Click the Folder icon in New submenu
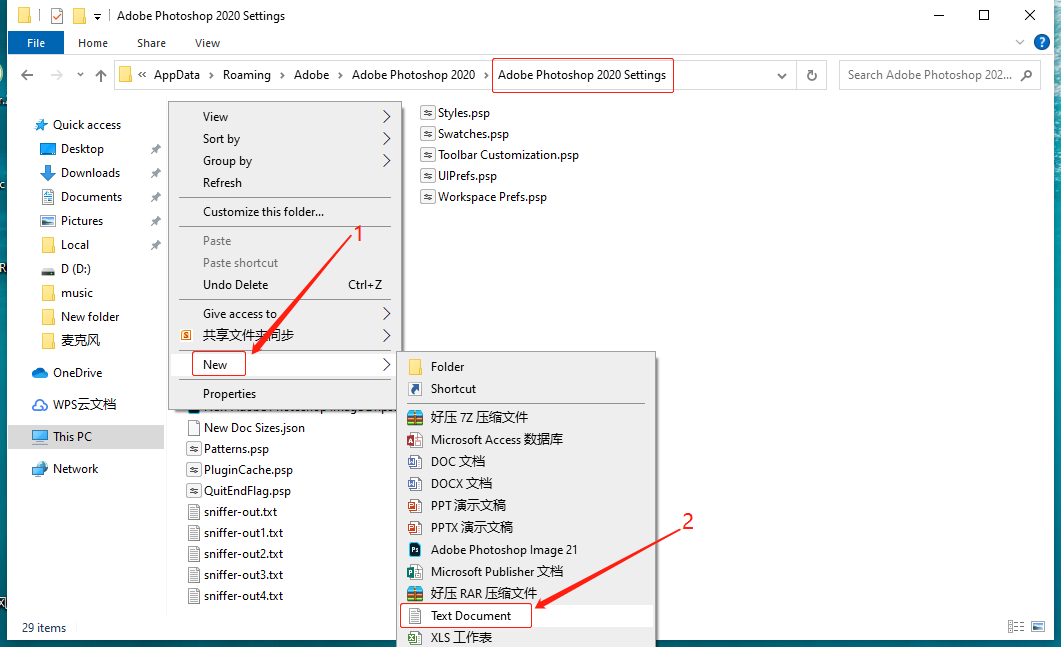The image size is (1061, 647). pos(415,367)
